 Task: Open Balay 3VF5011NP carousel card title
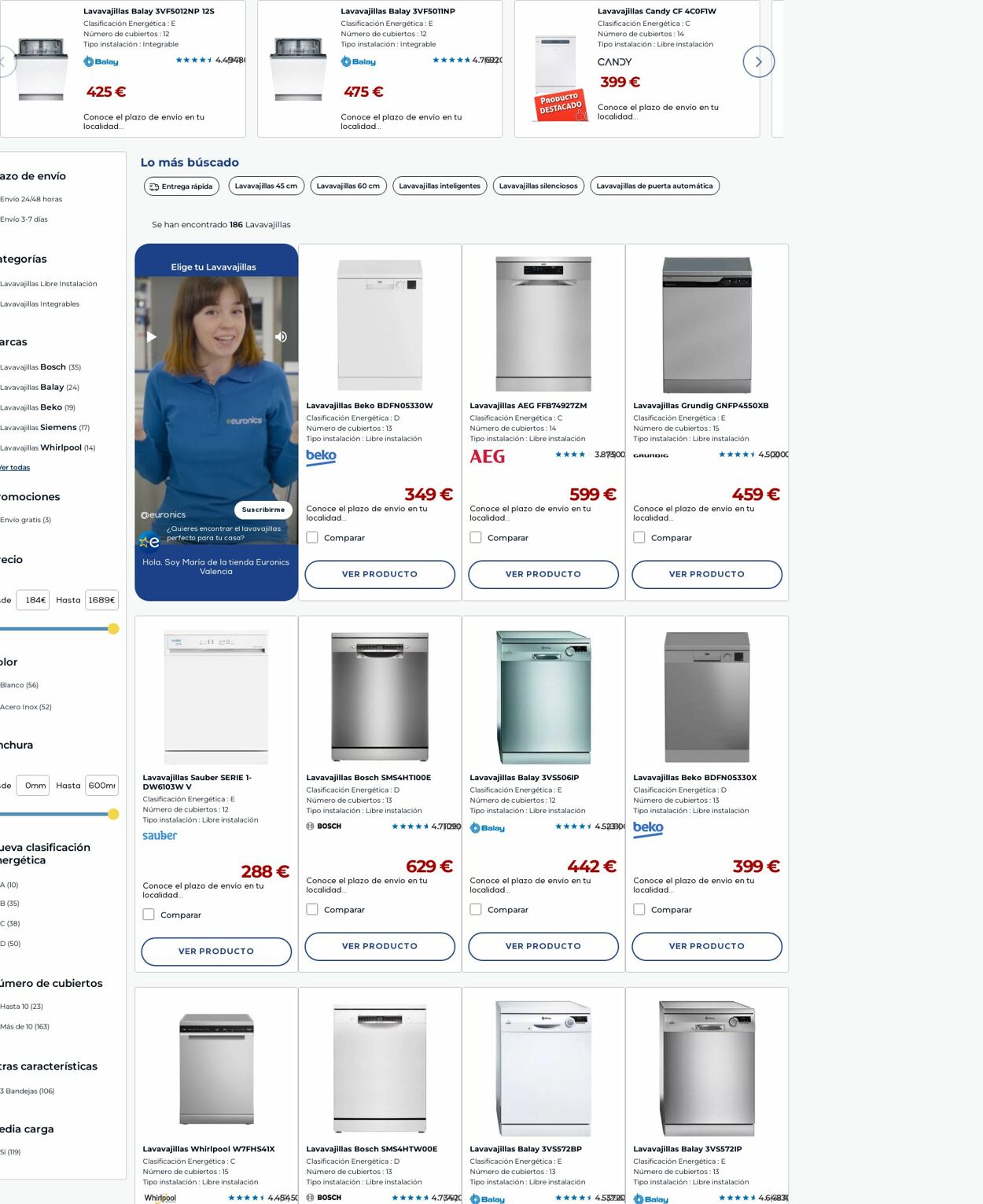pos(398,12)
